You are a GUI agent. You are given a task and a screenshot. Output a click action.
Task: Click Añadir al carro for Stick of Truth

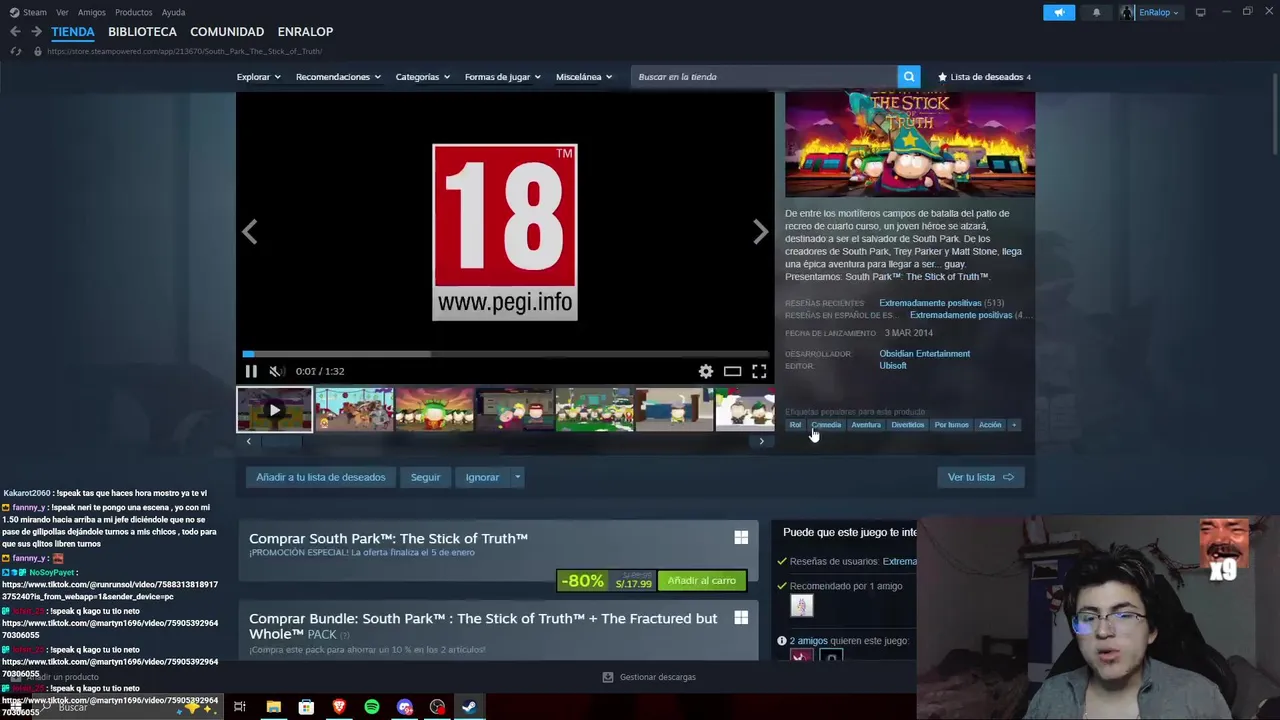tap(702, 581)
